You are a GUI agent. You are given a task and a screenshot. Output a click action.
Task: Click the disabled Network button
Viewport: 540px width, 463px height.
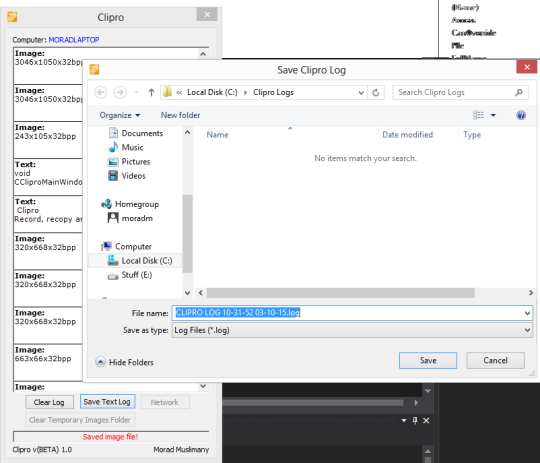(x=165, y=402)
